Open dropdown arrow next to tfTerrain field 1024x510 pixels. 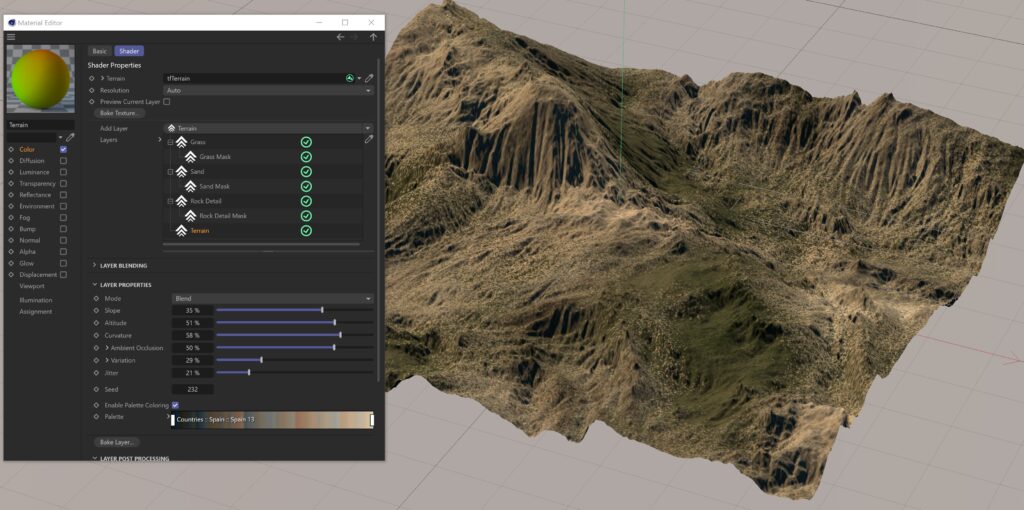tap(359, 78)
